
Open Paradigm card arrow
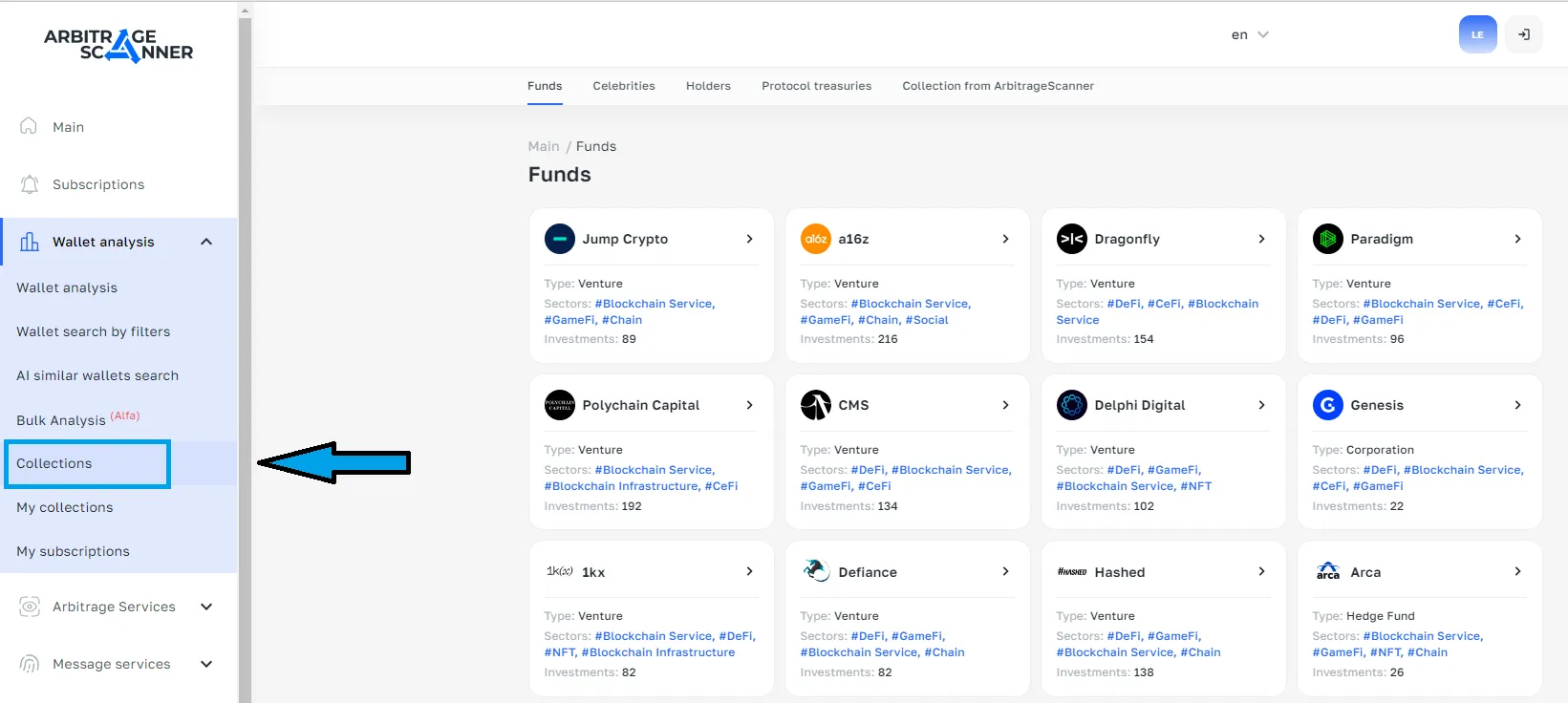coord(1517,239)
